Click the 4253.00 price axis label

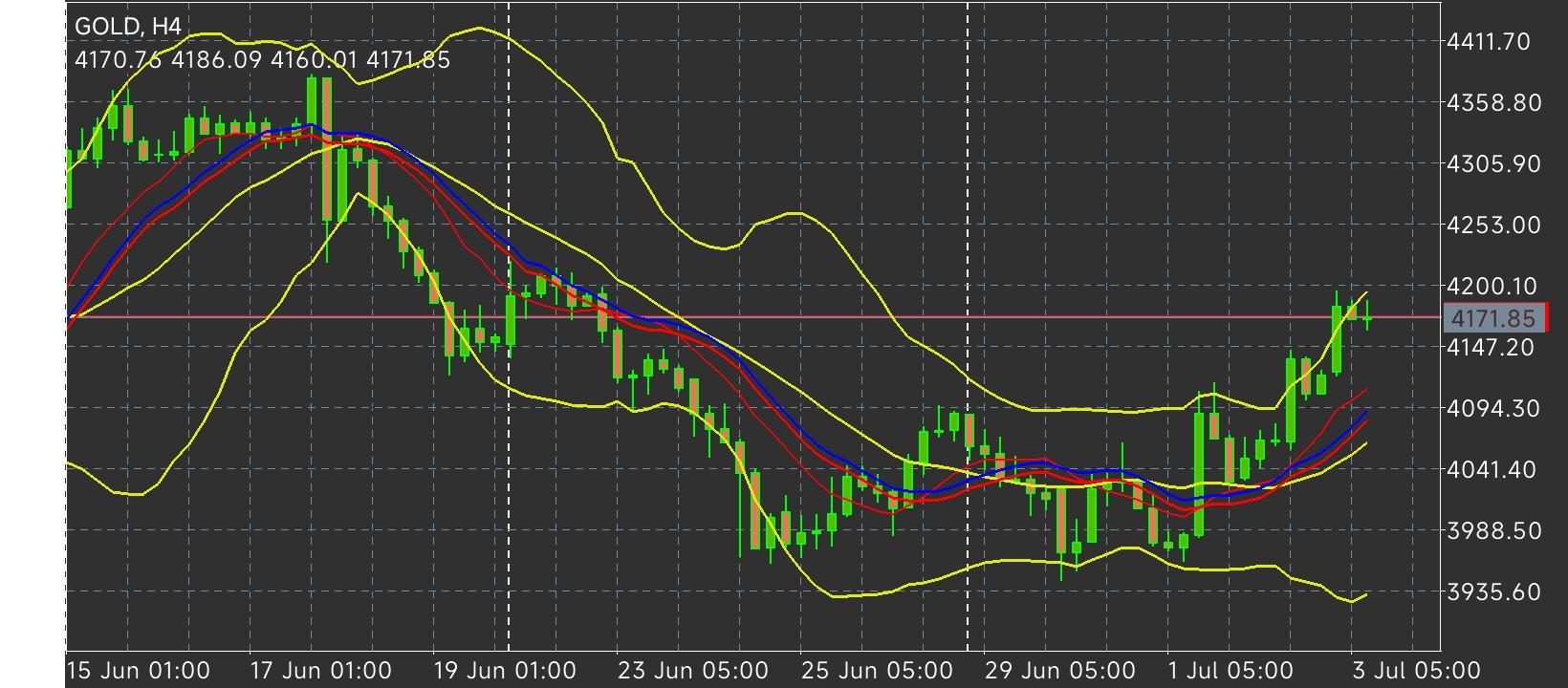pyautogui.click(x=1494, y=225)
